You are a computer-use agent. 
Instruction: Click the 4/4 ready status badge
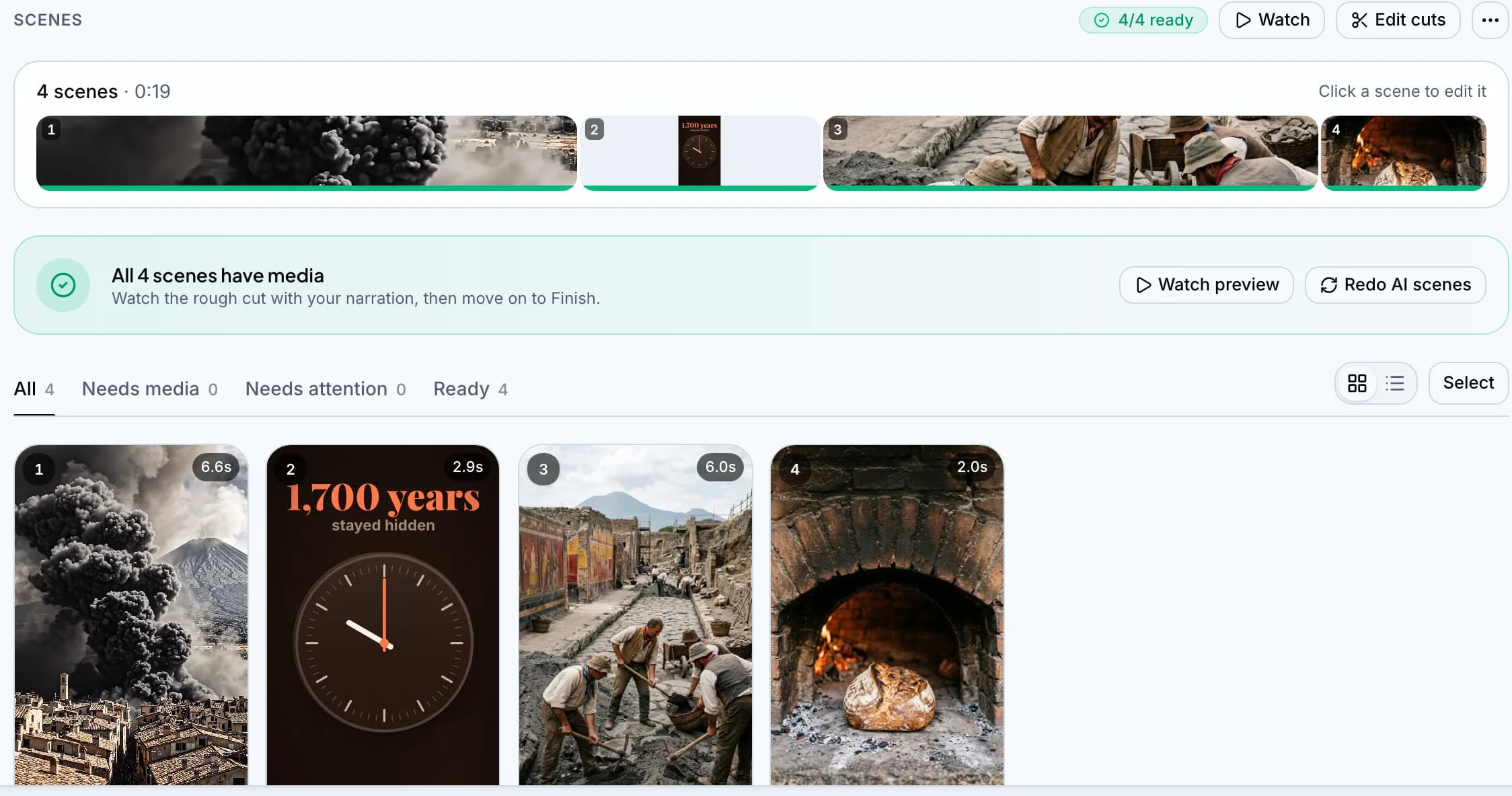click(x=1143, y=20)
